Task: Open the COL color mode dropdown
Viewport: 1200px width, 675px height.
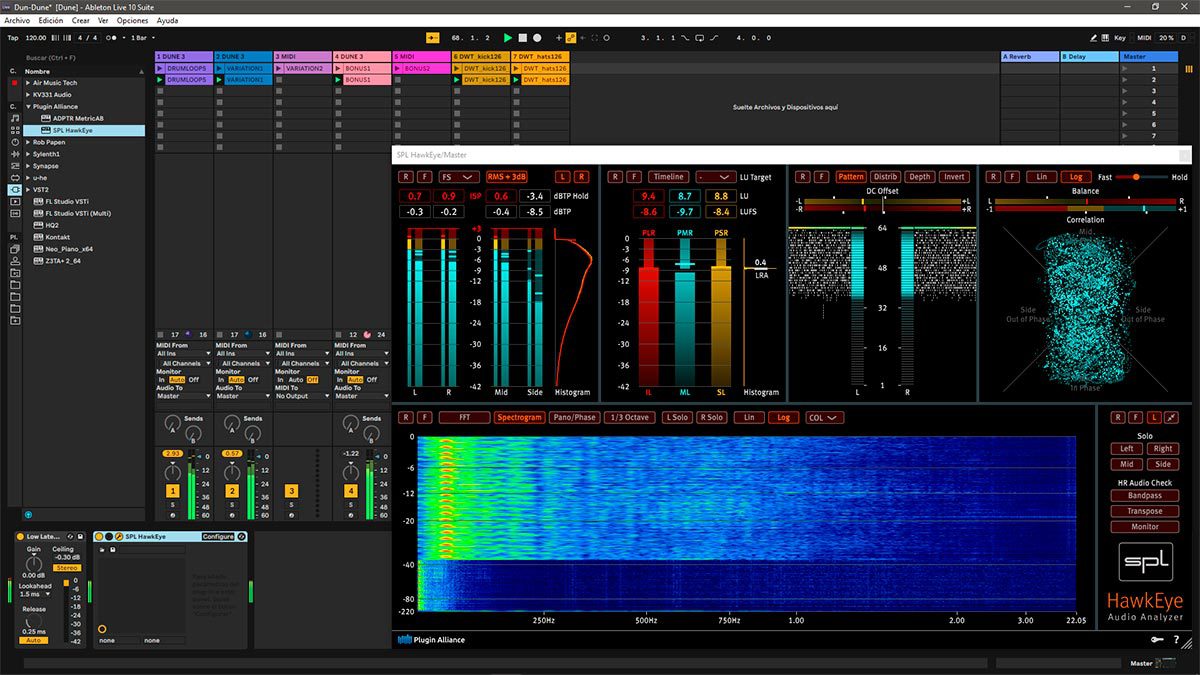Action: point(824,417)
